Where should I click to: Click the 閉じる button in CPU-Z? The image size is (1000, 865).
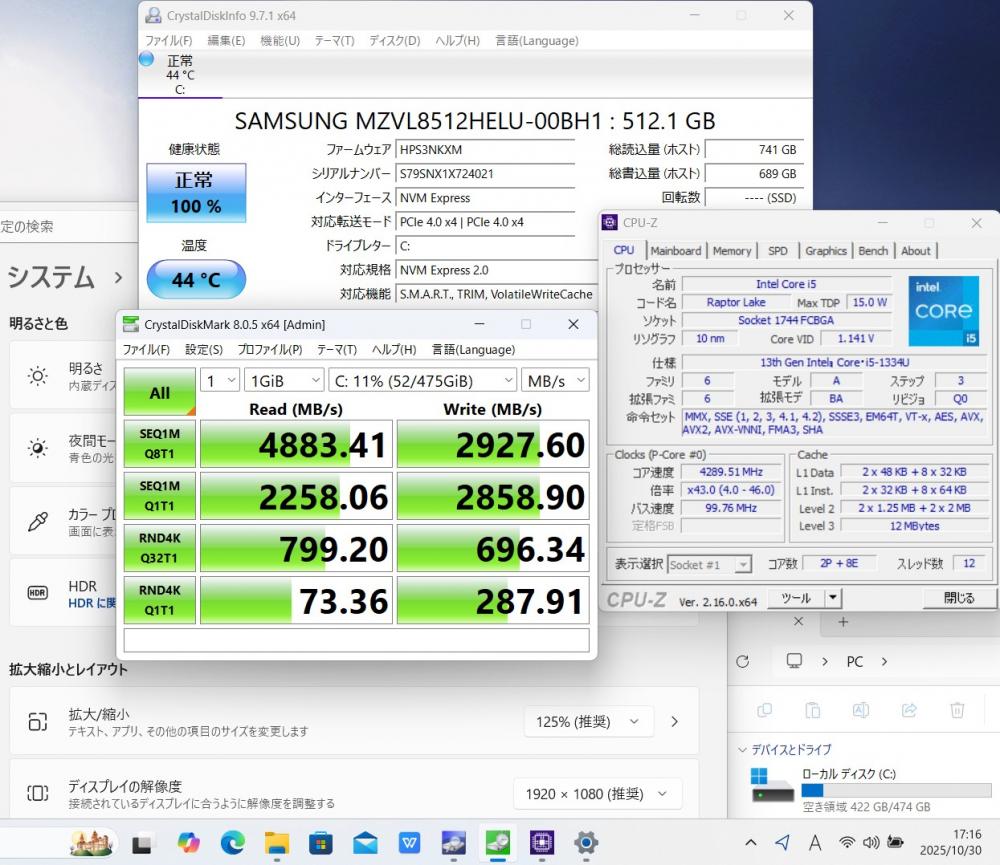(x=958, y=598)
